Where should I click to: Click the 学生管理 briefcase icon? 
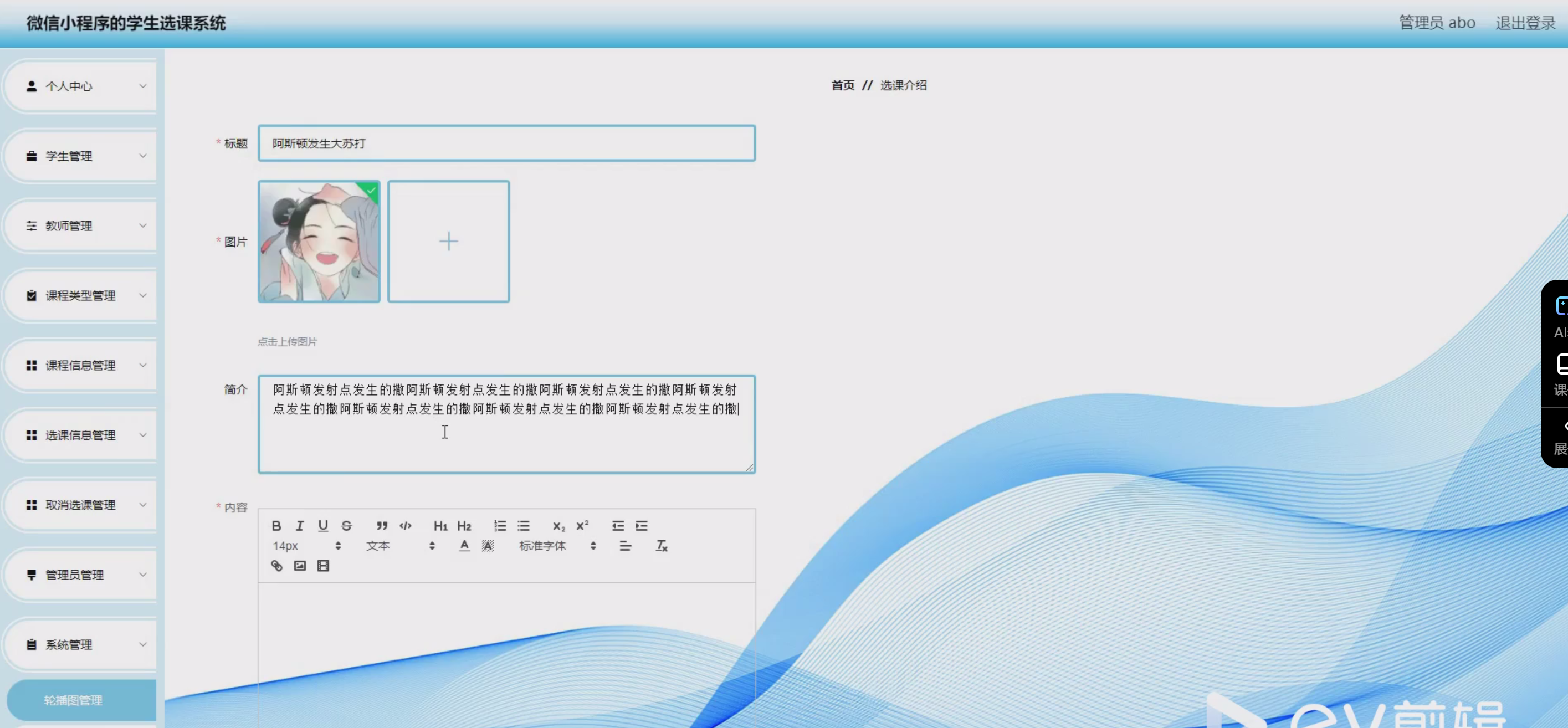pyautogui.click(x=32, y=156)
